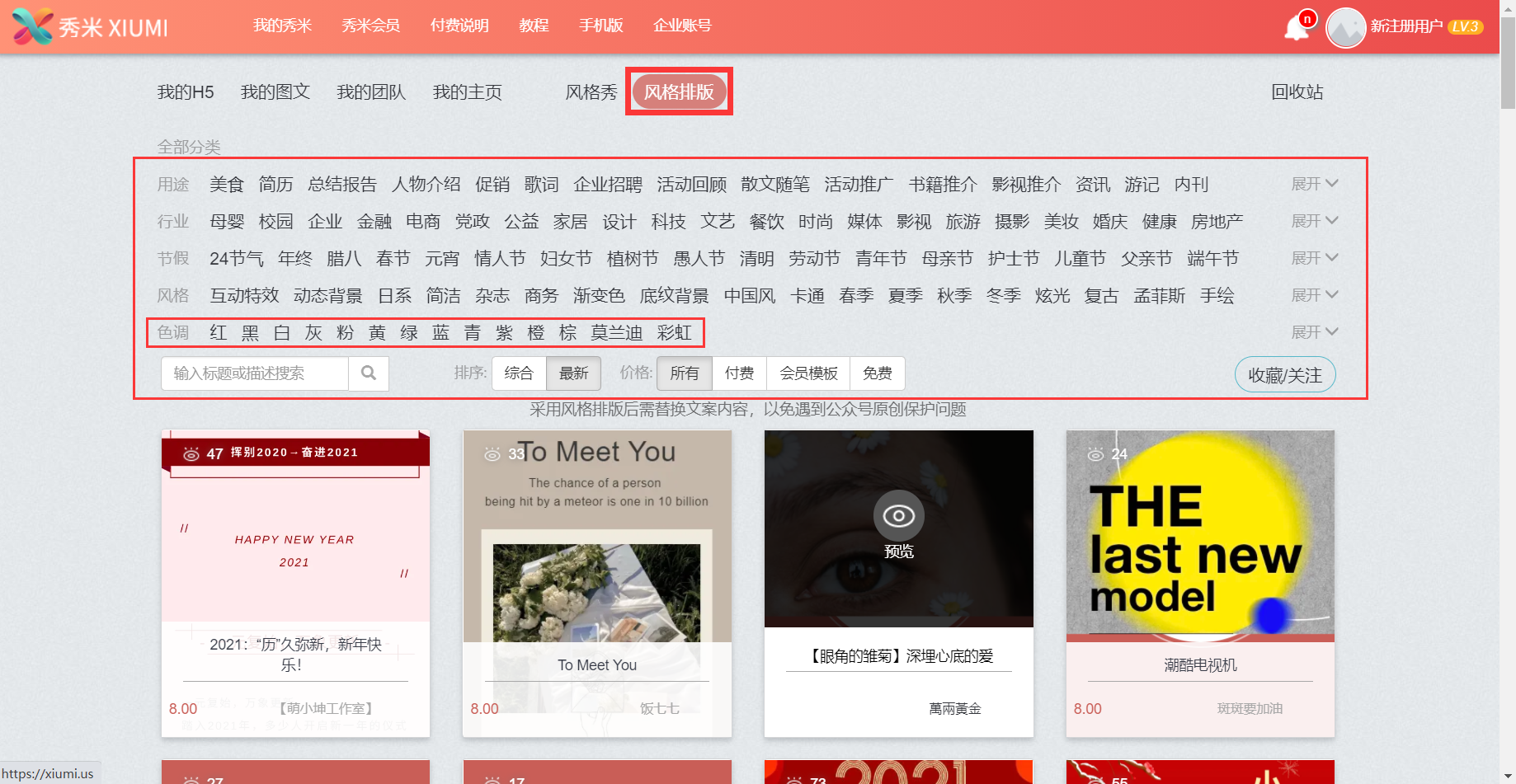Image resolution: width=1516 pixels, height=784 pixels.
Task: Select the 红 color tone filter
Action: pyautogui.click(x=218, y=332)
